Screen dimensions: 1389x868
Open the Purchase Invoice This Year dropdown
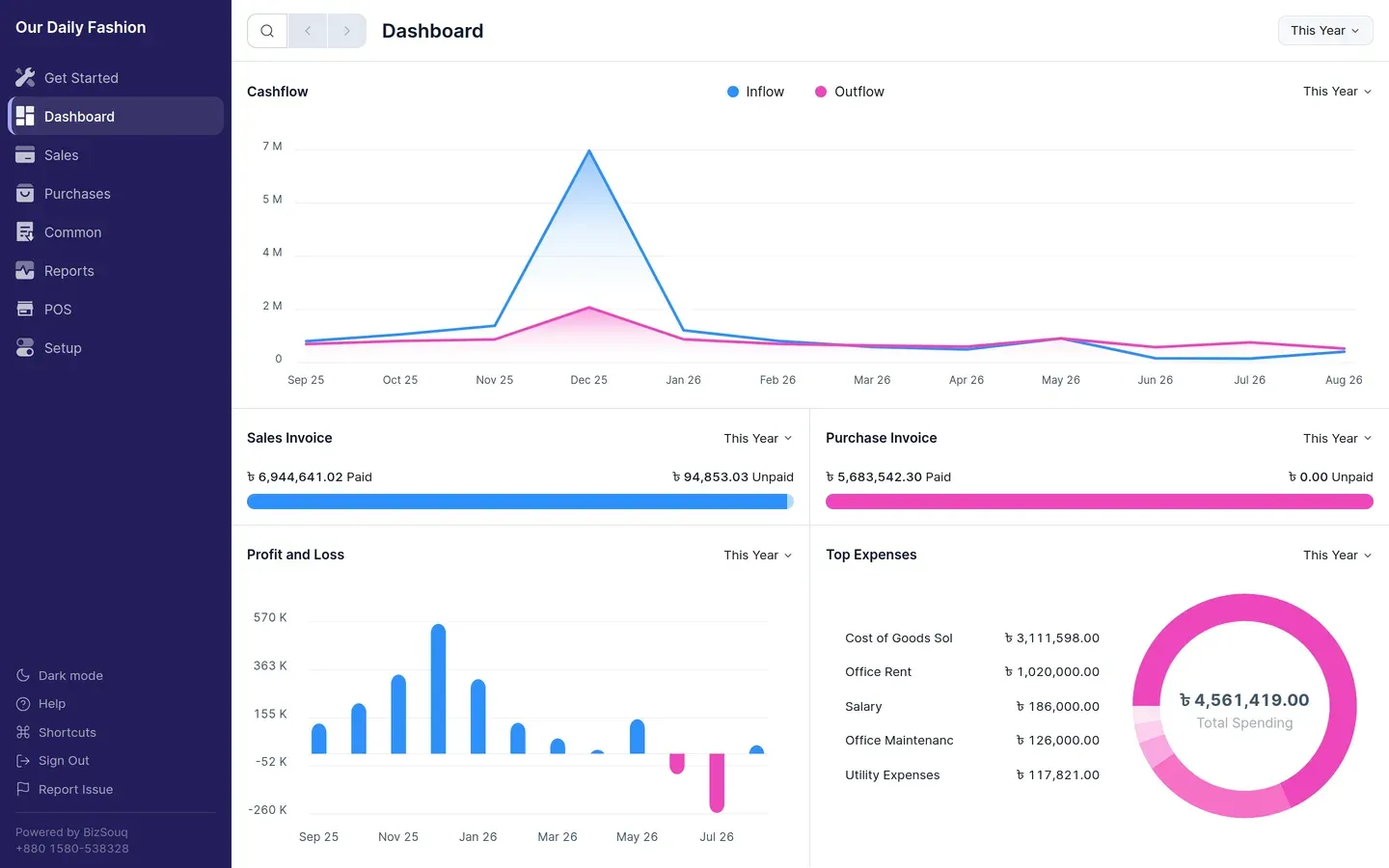pos(1337,438)
